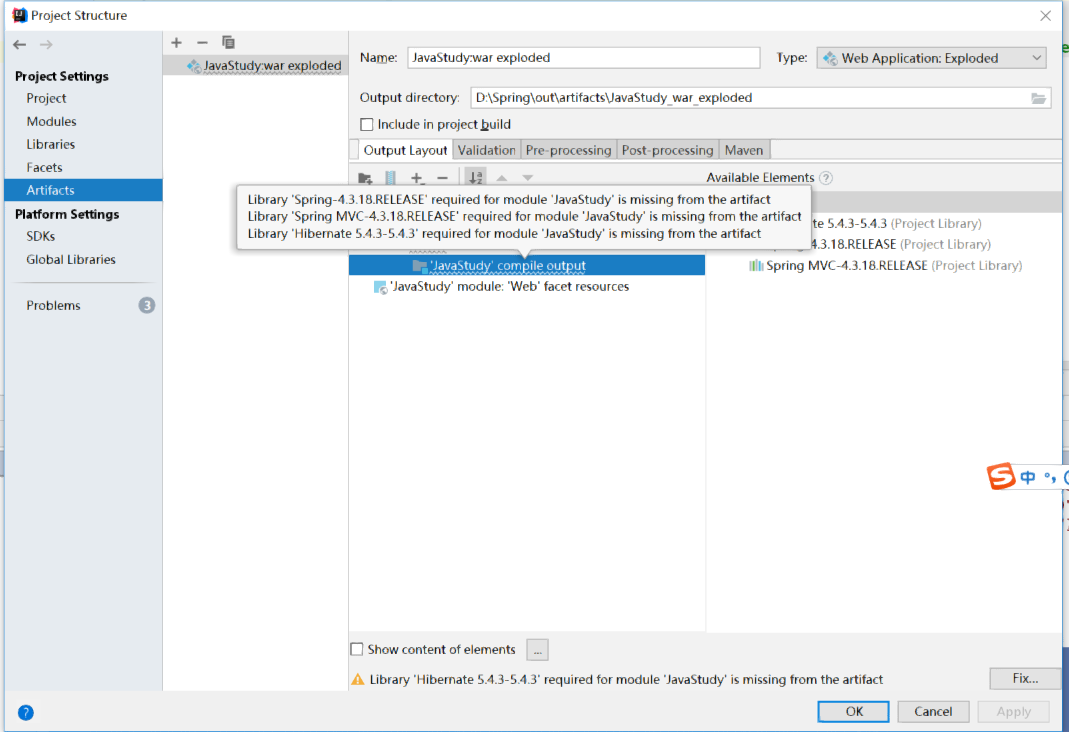The width and height of the screenshot is (1069, 732).
Task: Click the warning icon beside the missing-library message
Action: click(358, 680)
